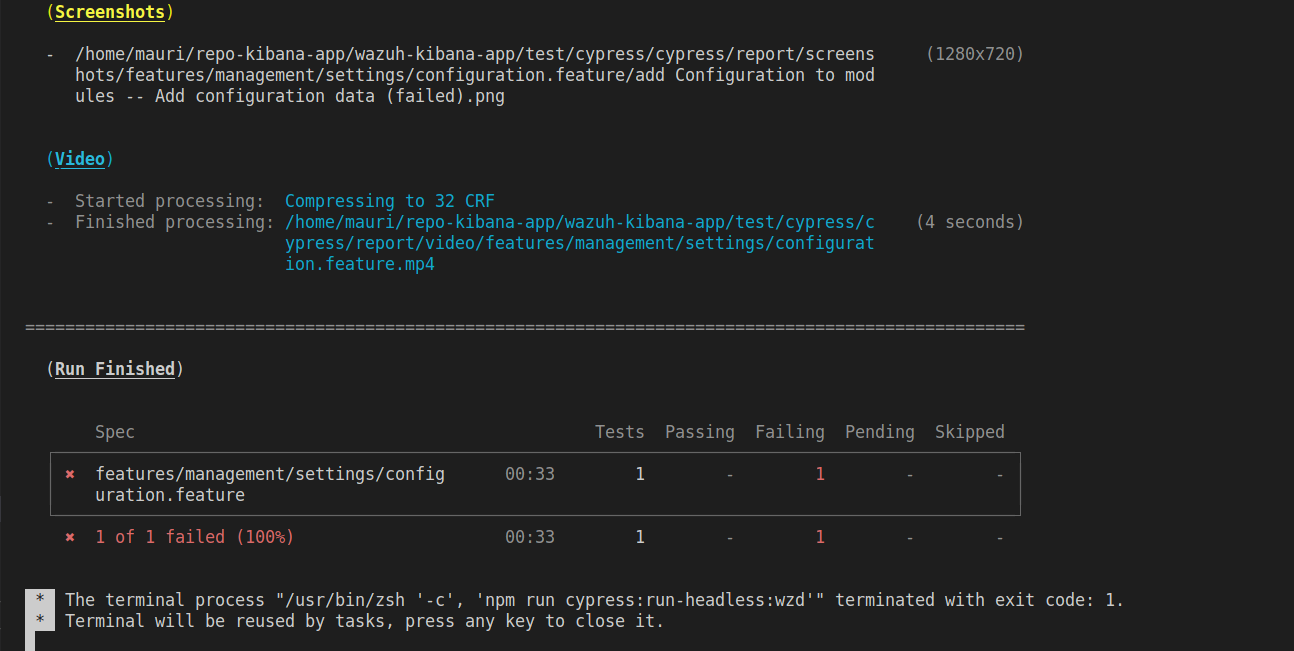This screenshot has width=1294, height=651.
Task: Click the 00:33 duration value in the spec row
Action: pyautogui.click(x=529, y=474)
